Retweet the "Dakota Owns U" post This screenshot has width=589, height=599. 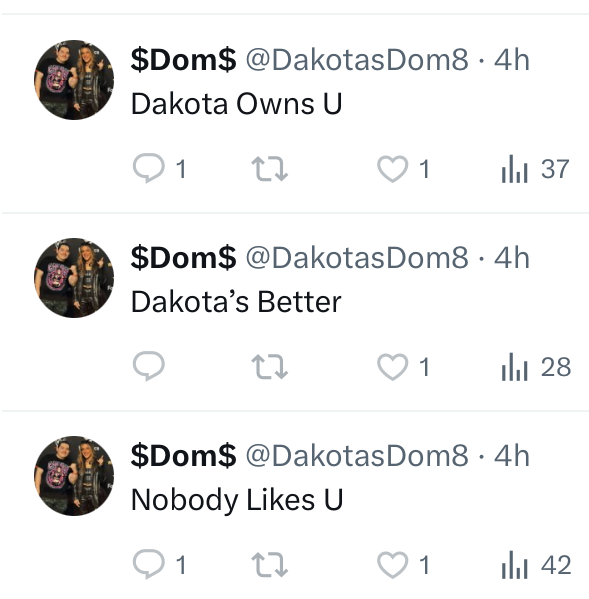pos(269,168)
